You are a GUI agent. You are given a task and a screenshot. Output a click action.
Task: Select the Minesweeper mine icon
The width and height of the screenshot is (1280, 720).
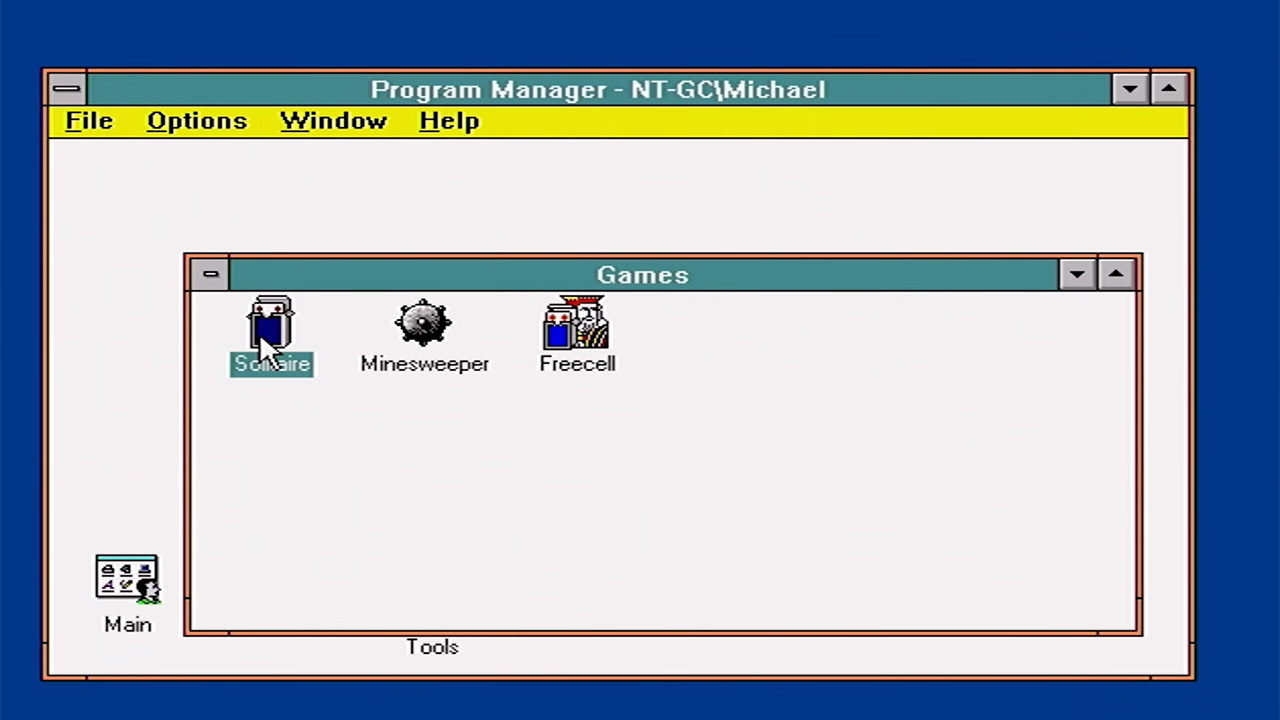(424, 323)
